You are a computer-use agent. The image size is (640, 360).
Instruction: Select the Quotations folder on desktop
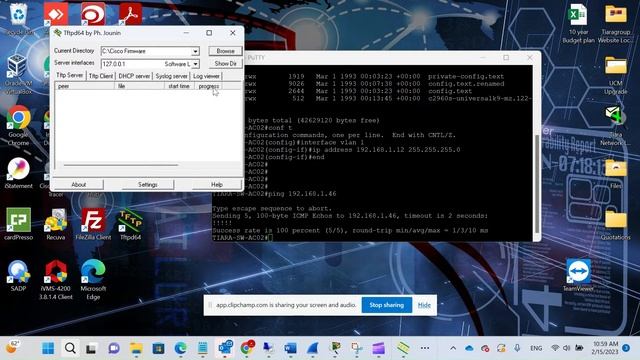[x=616, y=225]
